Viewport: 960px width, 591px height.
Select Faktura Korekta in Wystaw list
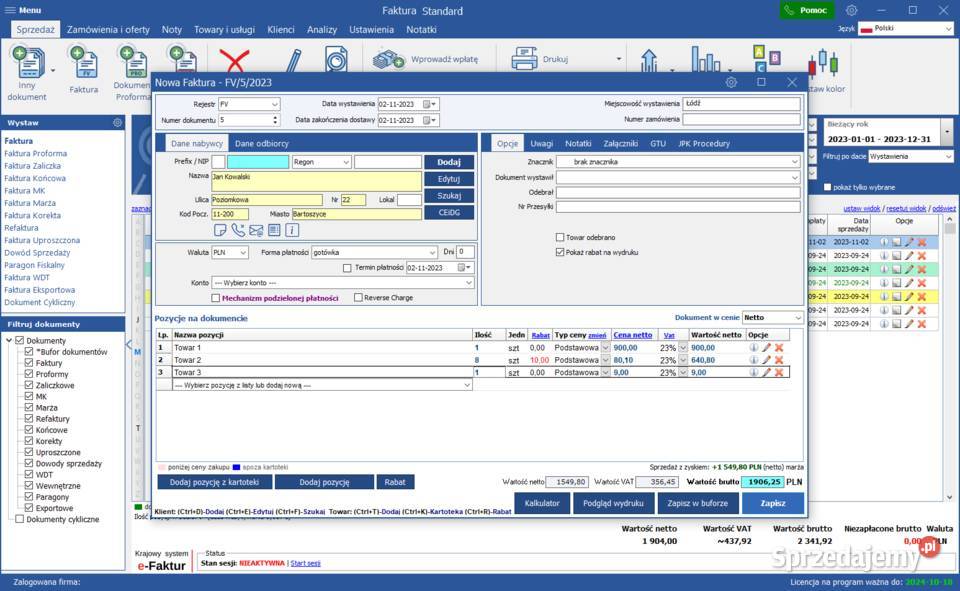click(x=32, y=216)
